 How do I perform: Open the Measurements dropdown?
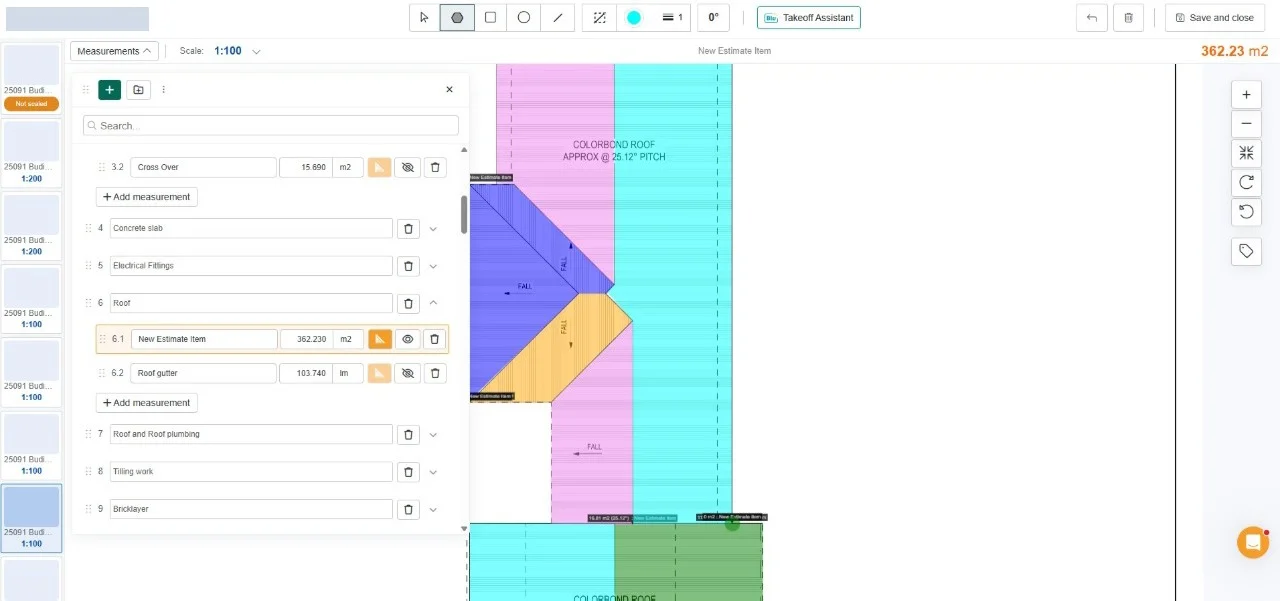114,51
